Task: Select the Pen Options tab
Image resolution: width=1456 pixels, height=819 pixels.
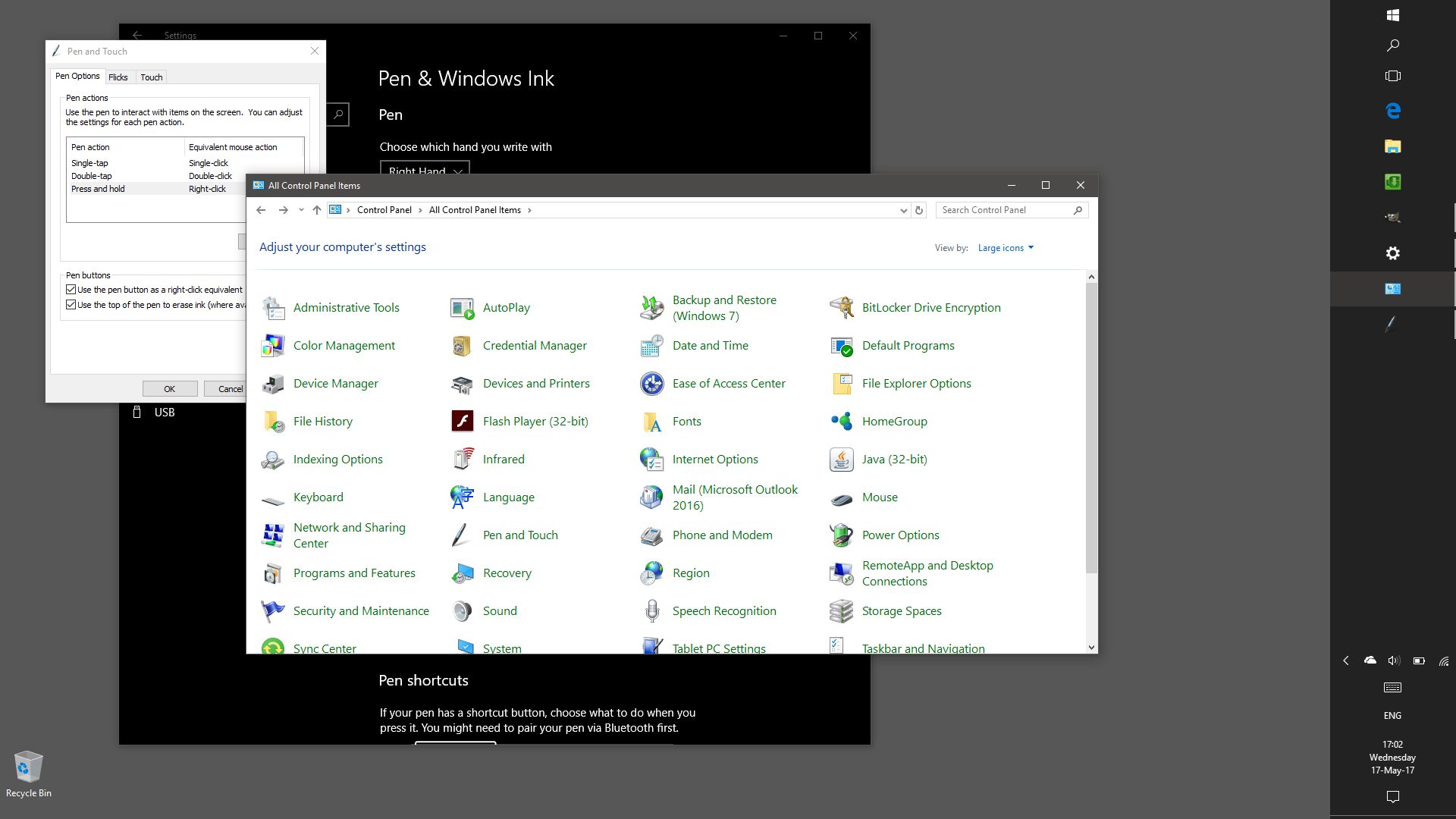Action: (x=77, y=76)
